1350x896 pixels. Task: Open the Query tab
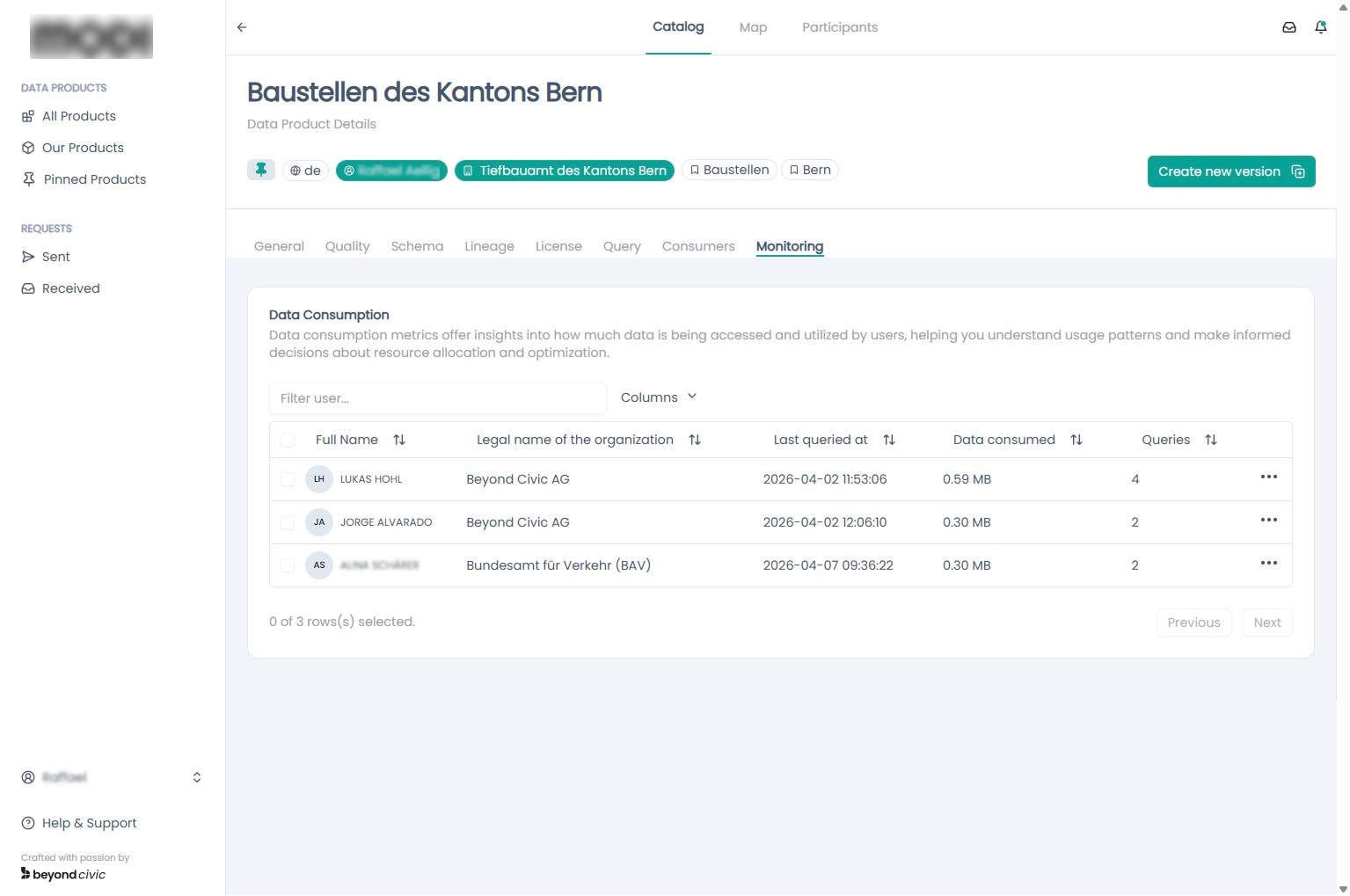tap(622, 246)
